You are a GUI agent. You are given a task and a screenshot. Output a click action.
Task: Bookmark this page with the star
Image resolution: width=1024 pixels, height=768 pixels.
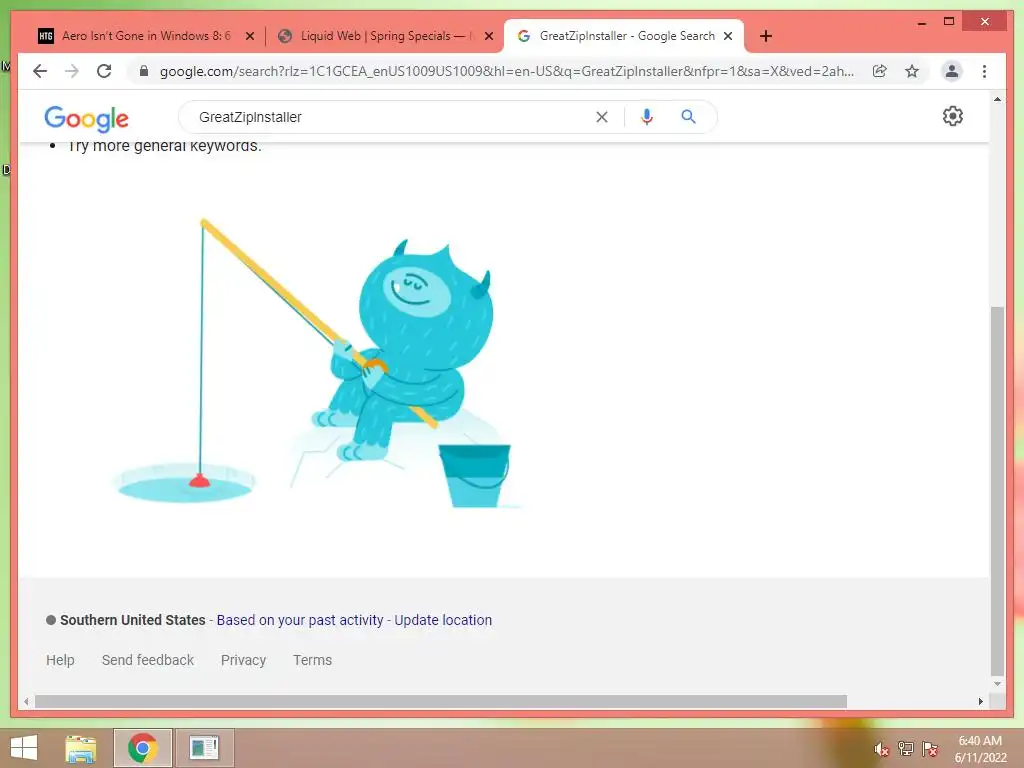click(912, 71)
